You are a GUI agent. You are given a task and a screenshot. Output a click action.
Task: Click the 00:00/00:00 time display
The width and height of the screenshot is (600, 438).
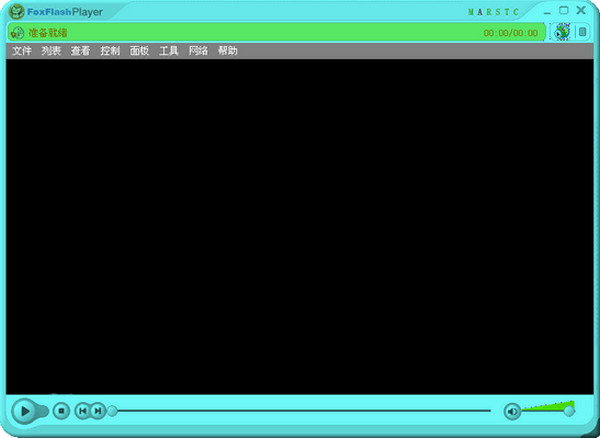[x=510, y=33]
